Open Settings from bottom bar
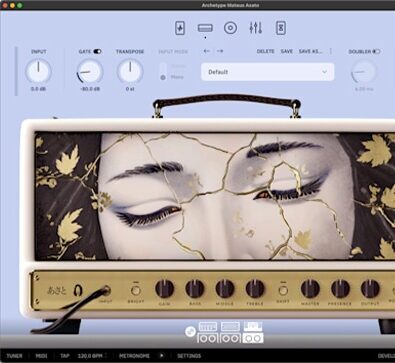The image size is (395, 363). tap(189, 356)
